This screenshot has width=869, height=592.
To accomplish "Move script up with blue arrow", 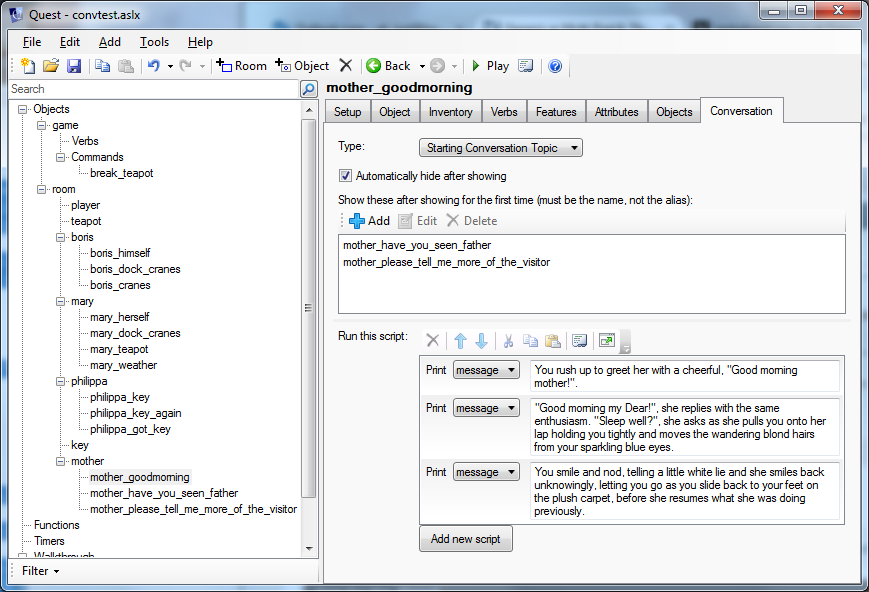I will (x=459, y=341).
